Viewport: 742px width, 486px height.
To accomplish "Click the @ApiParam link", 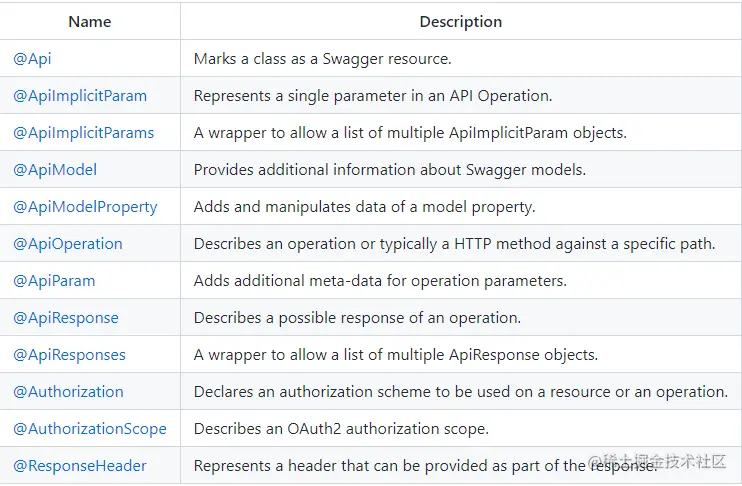I will pos(54,281).
